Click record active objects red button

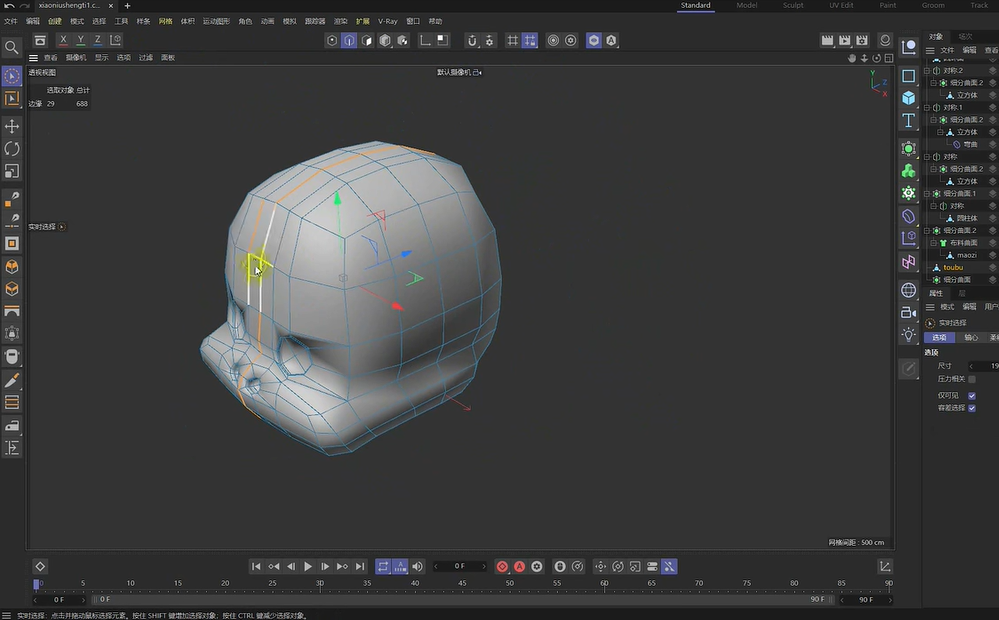502,566
